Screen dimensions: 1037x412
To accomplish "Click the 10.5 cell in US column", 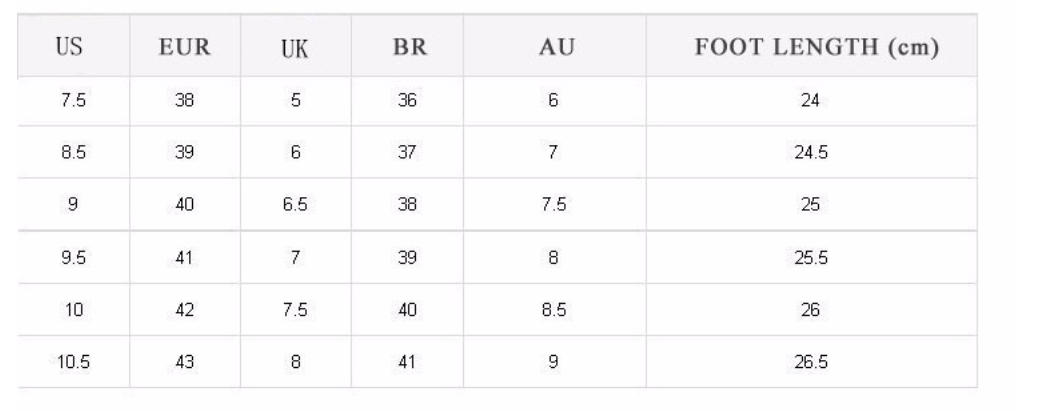I will pyautogui.click(x=74, y=362).
